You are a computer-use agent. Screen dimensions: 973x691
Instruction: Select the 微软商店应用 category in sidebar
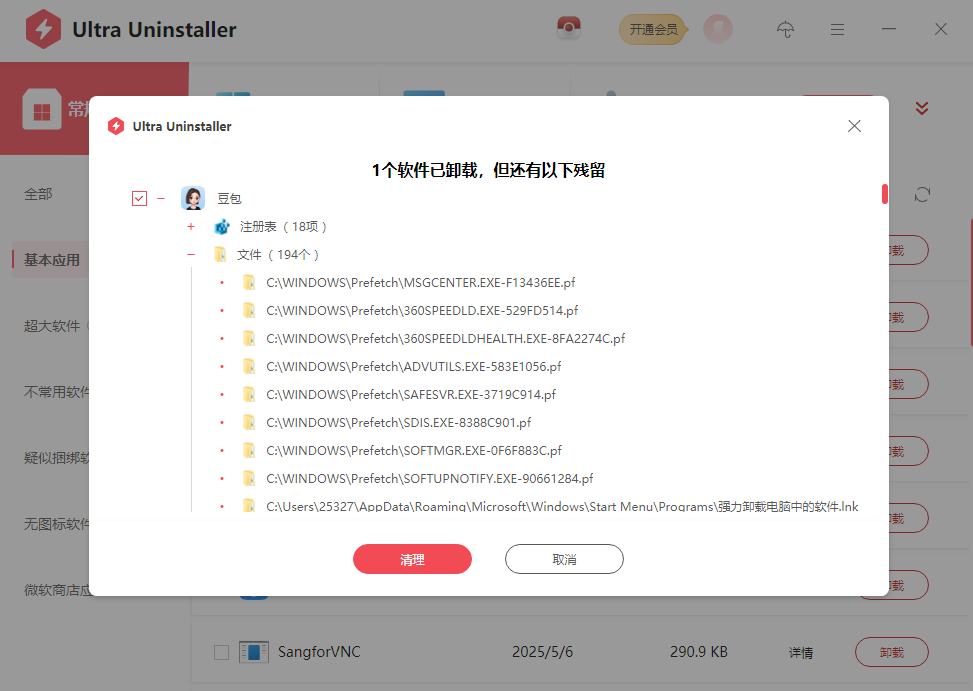pos(56,590)
